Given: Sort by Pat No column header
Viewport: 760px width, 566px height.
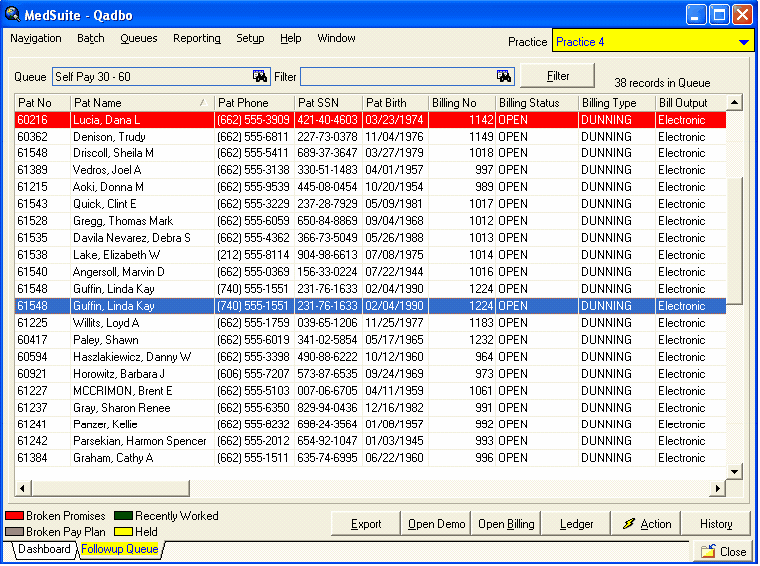Looking at the screenshot, I should (x=43, y=103).
